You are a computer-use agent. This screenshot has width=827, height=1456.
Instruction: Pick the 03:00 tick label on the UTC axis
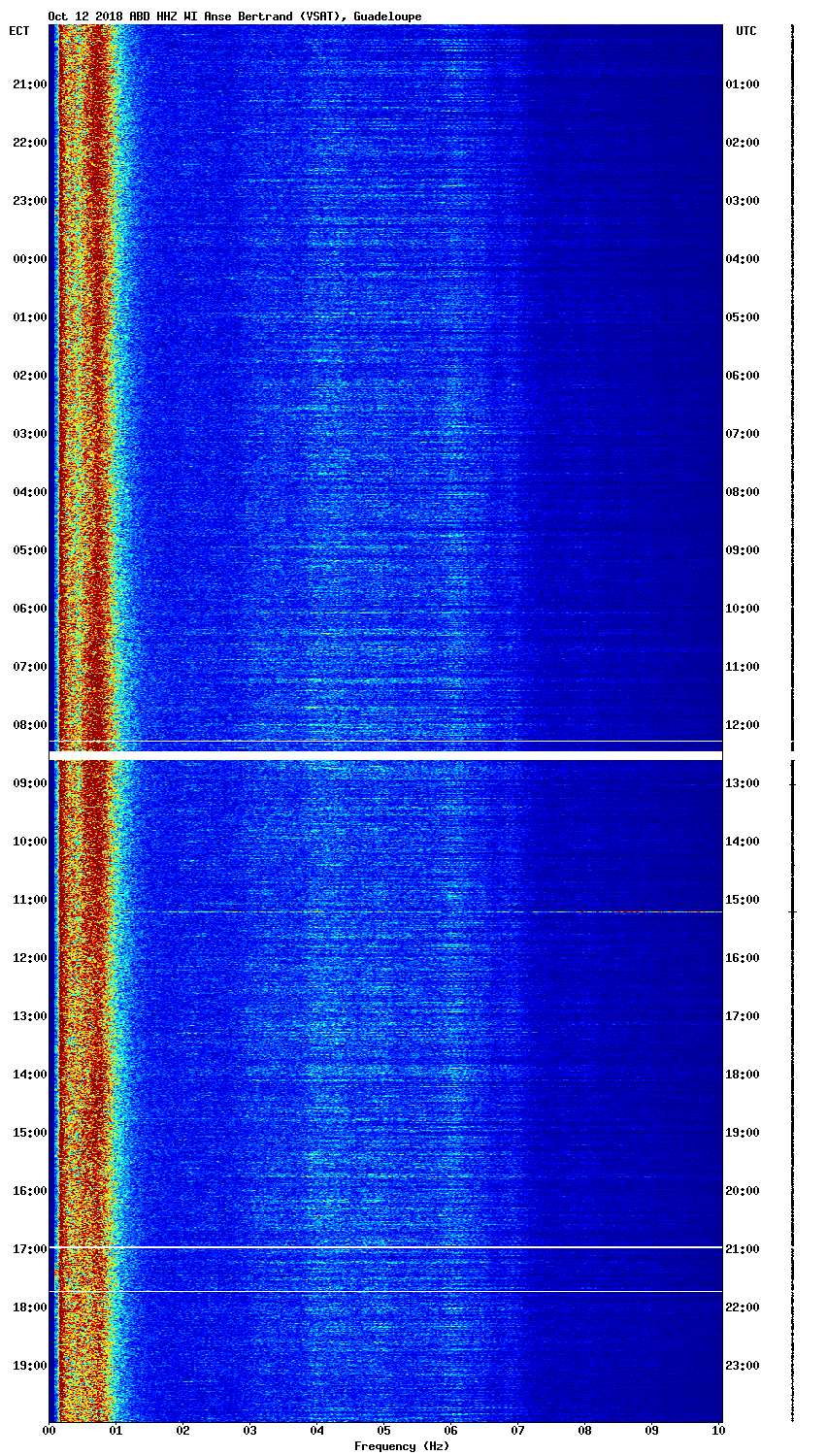point(743,201)
